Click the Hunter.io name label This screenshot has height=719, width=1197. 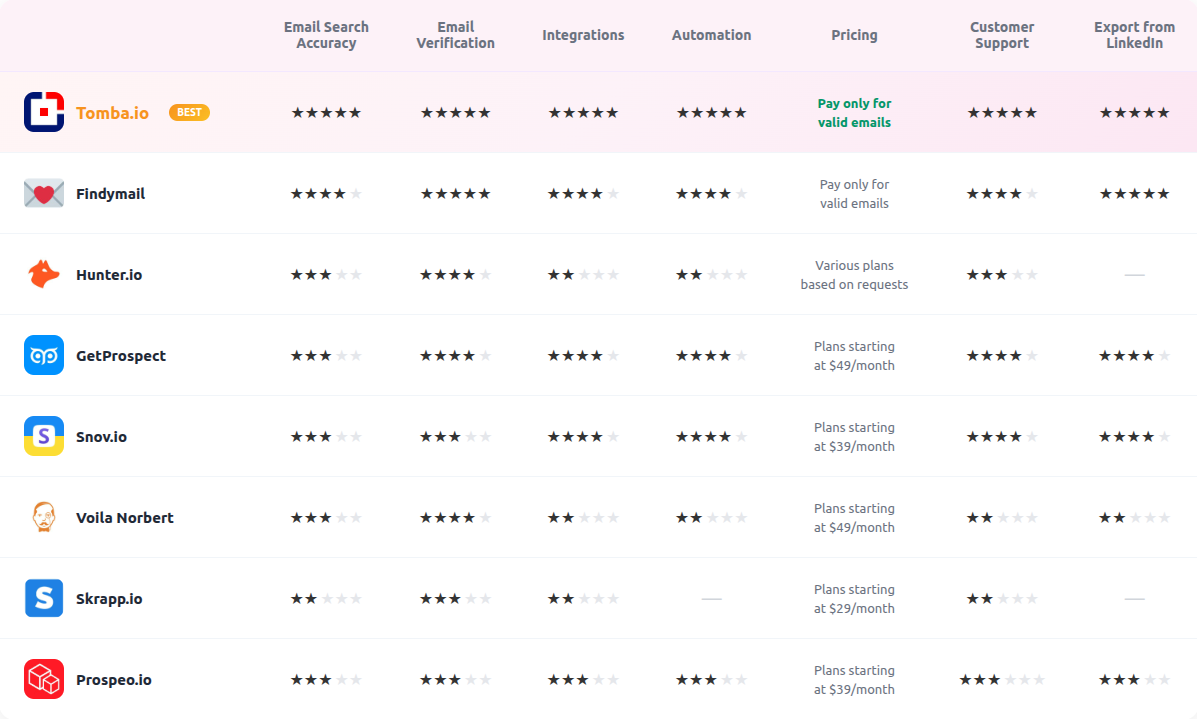[x=109, y=275]
